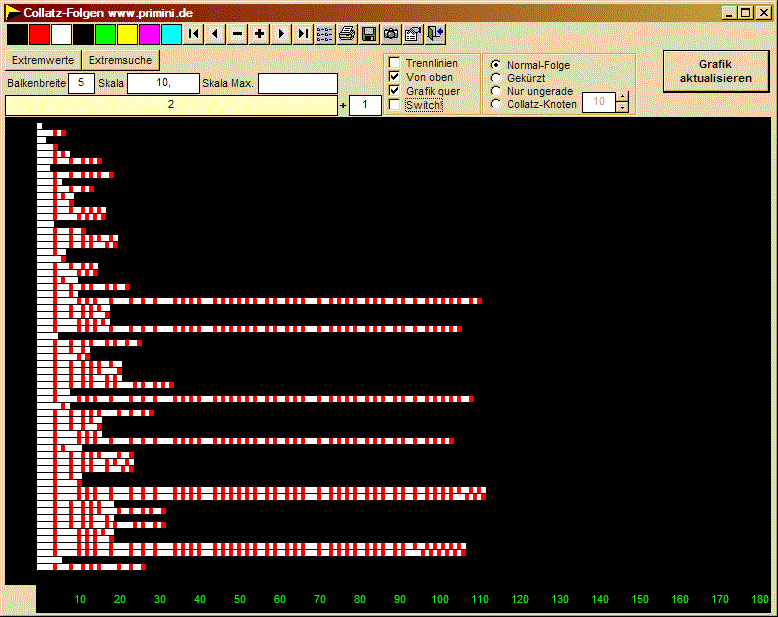
Task: Pick the black swatch left of red
Action: 17,35
